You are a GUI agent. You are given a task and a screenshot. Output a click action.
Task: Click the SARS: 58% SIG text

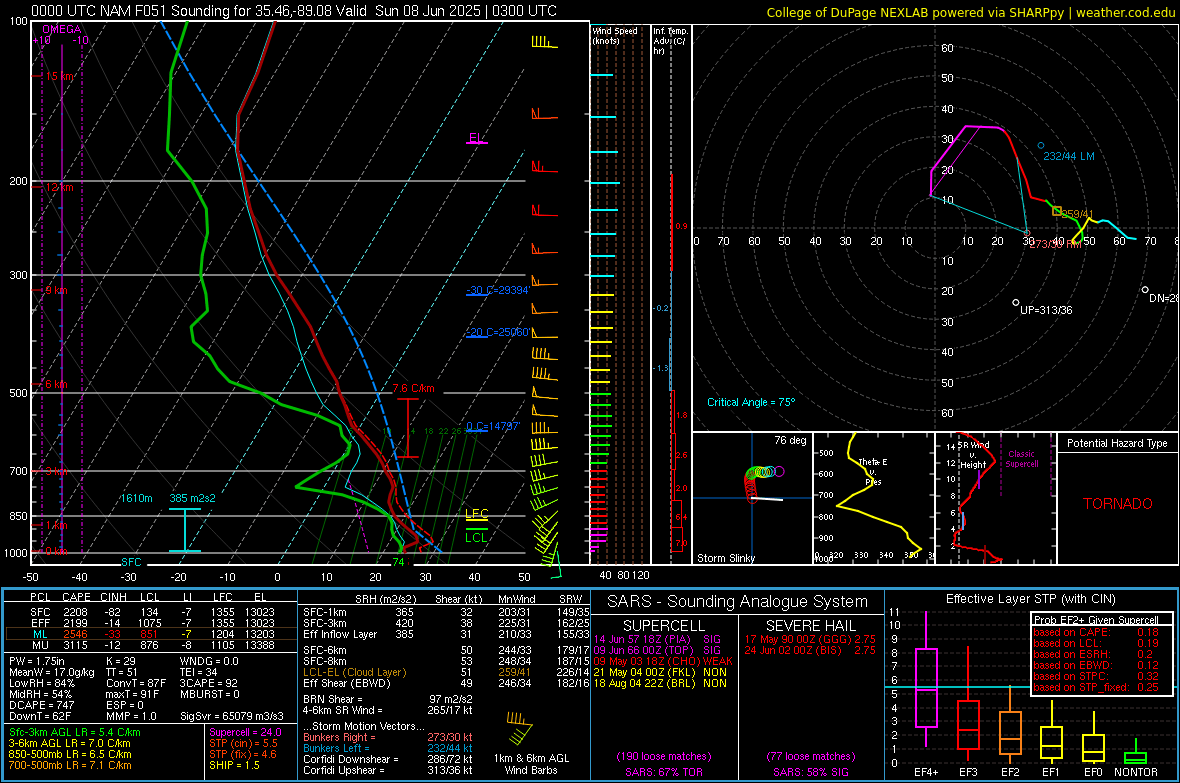click(x=810, y=772)
